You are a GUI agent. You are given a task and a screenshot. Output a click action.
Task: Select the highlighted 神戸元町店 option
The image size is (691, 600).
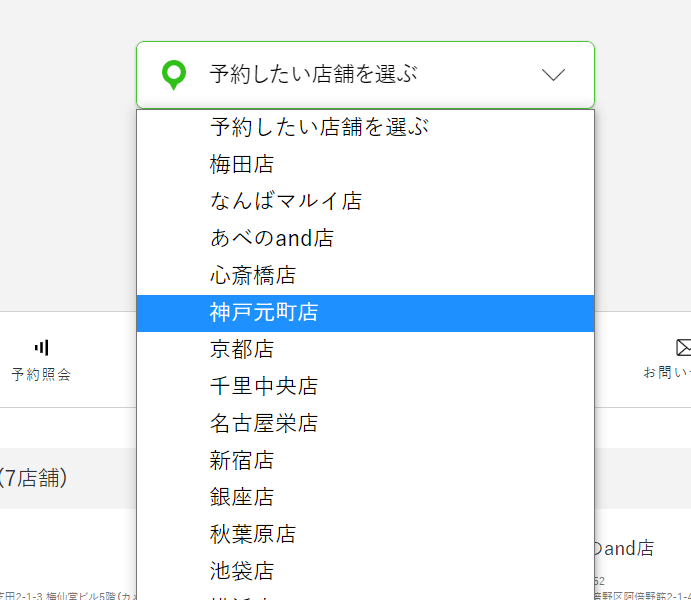click(x=264, y=313)
